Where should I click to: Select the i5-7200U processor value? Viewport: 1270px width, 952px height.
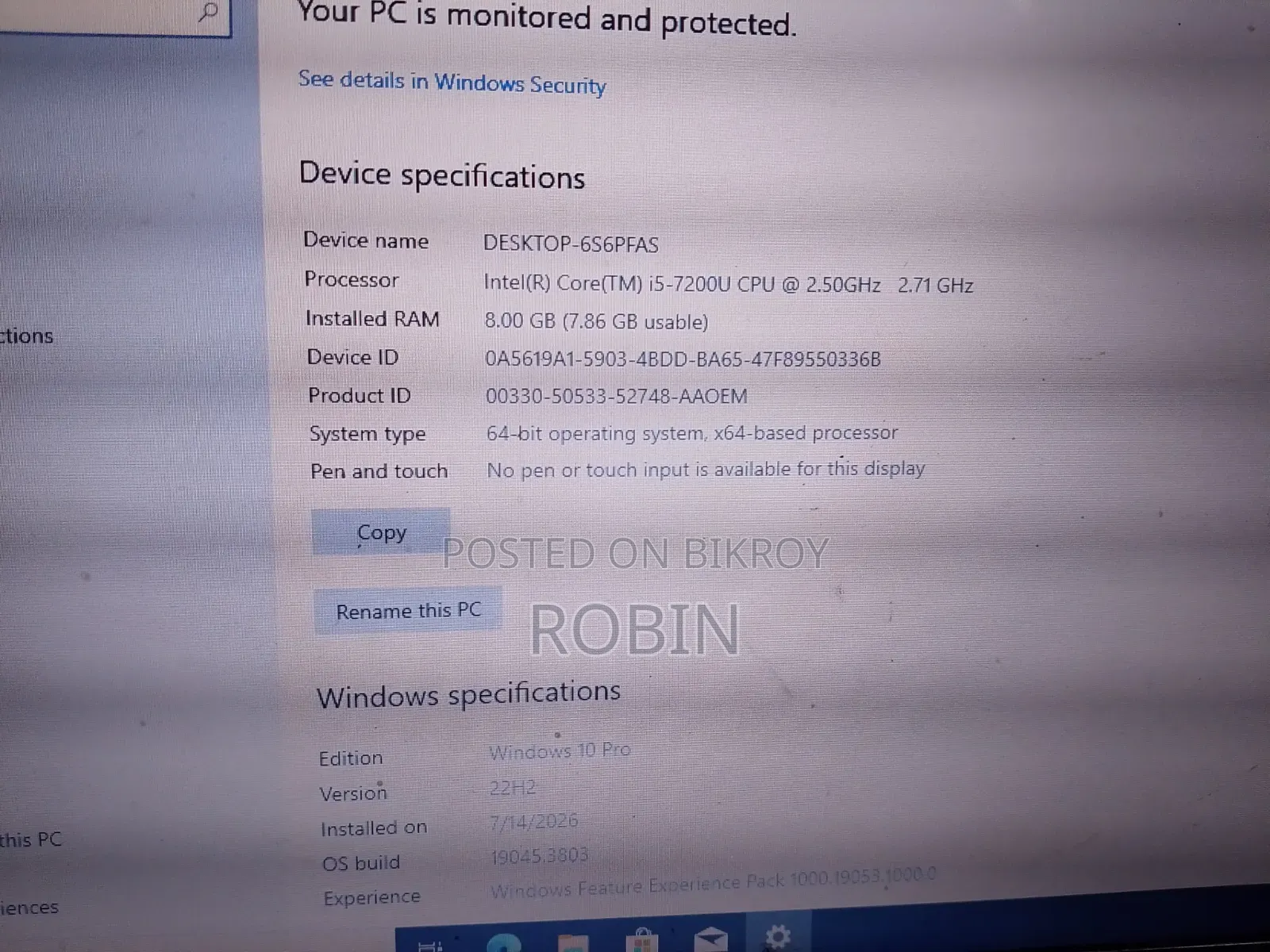point(728,284)
